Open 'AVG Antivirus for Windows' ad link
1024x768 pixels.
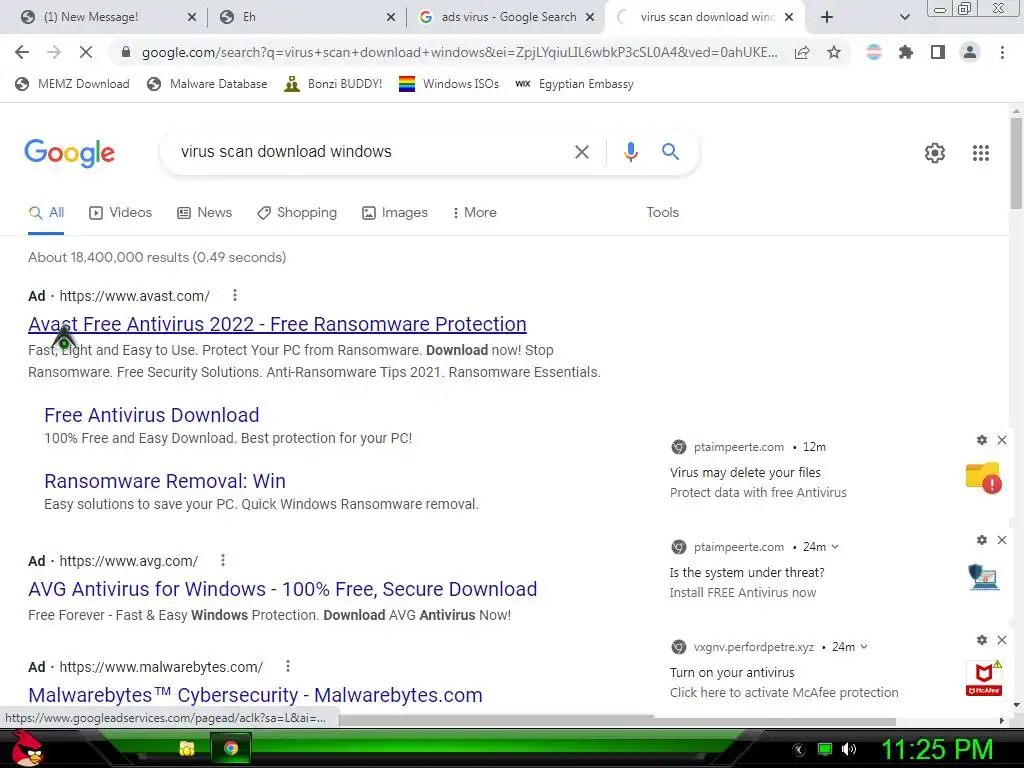tap(282, 589)
